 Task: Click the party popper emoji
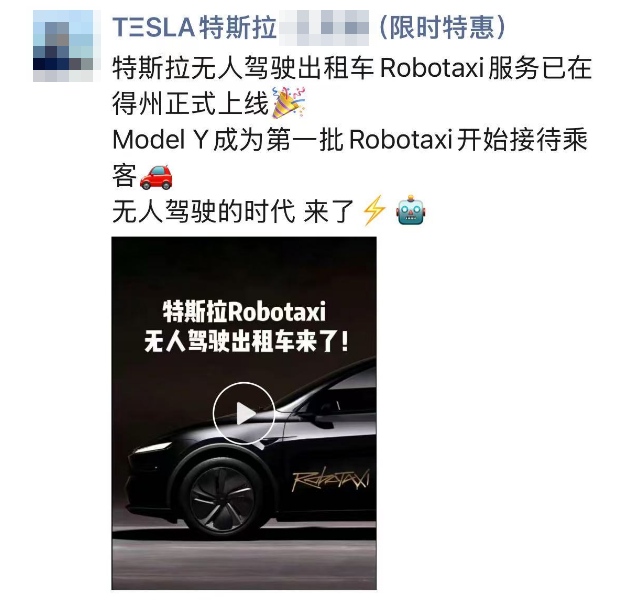(x=289, y=102)
